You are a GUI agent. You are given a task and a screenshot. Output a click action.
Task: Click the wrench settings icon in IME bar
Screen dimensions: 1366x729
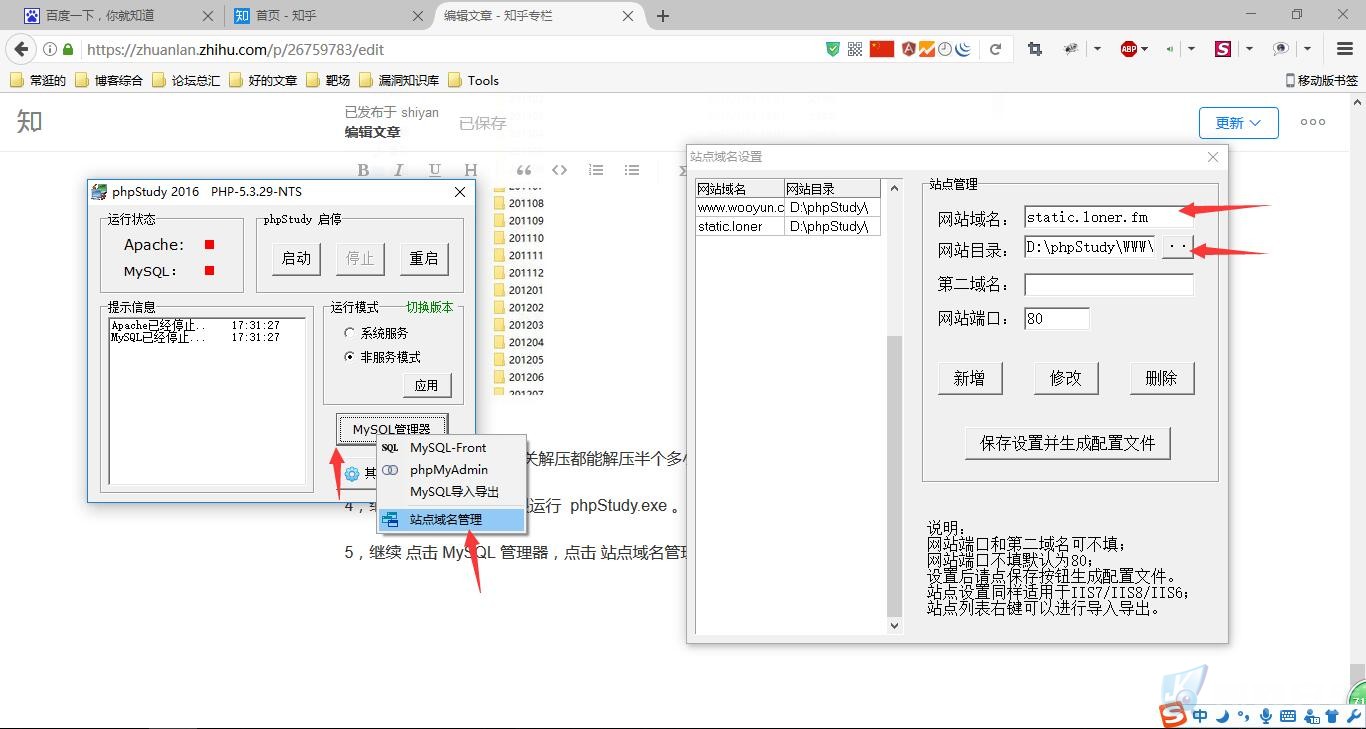pos(1354,716)
